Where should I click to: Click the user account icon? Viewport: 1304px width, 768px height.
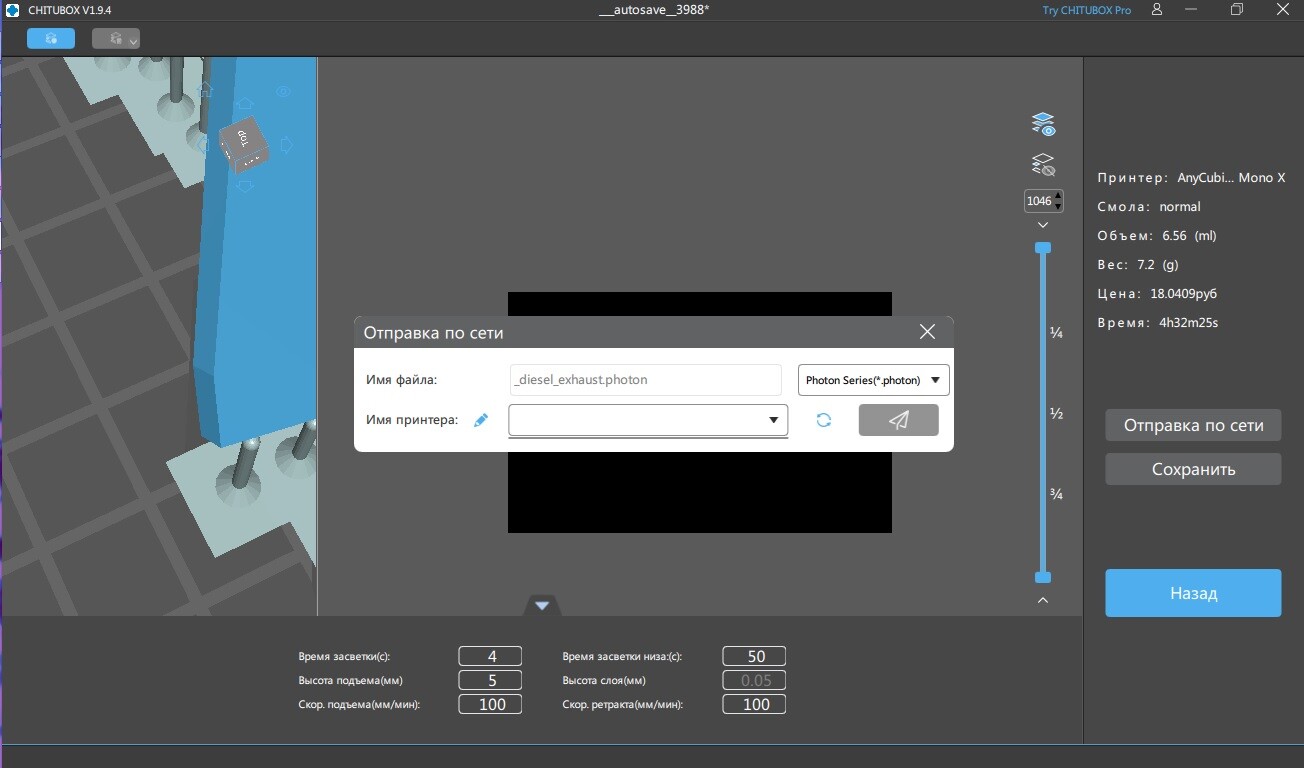1157,10
